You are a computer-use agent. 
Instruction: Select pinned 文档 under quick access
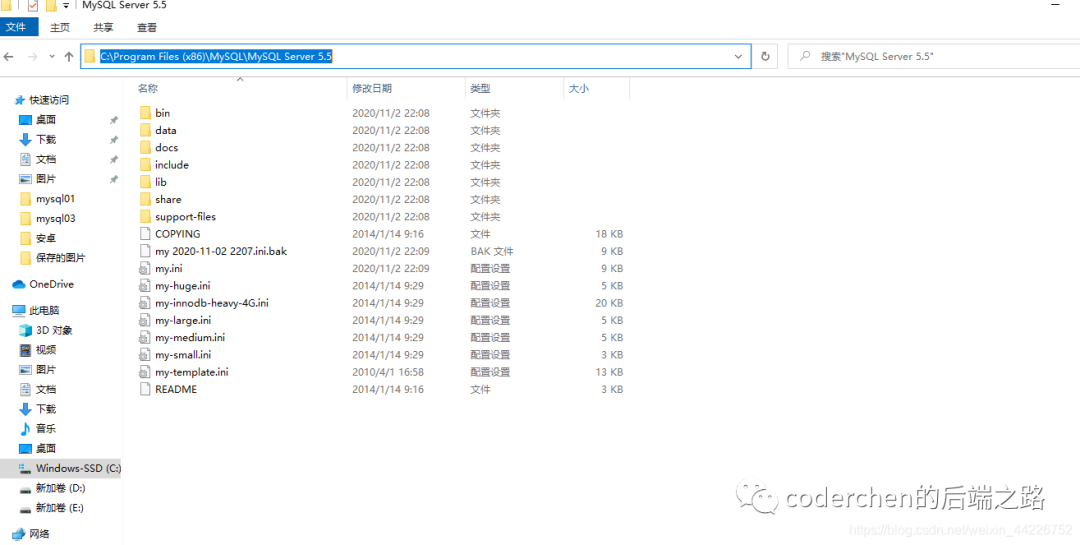(46, 159)
